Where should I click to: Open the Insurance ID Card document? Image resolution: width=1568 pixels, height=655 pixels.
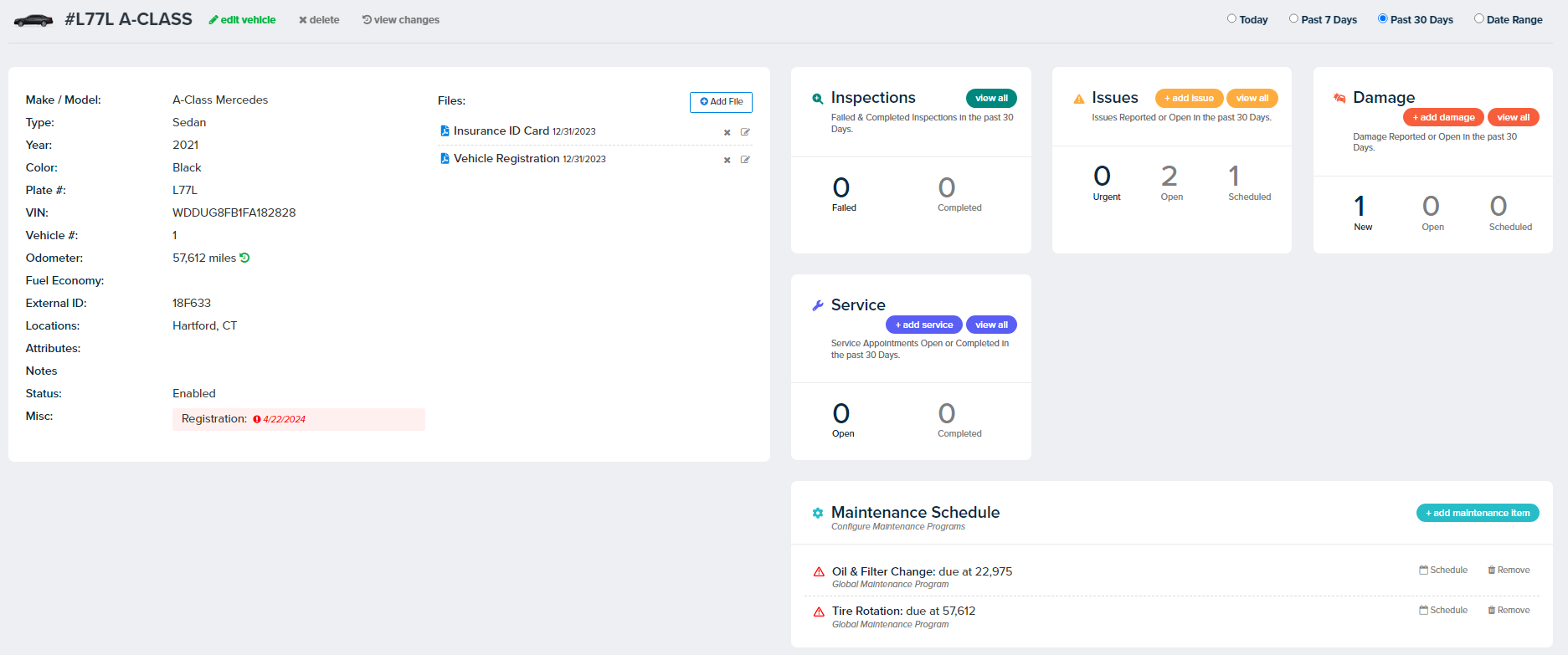pos(501,131)
